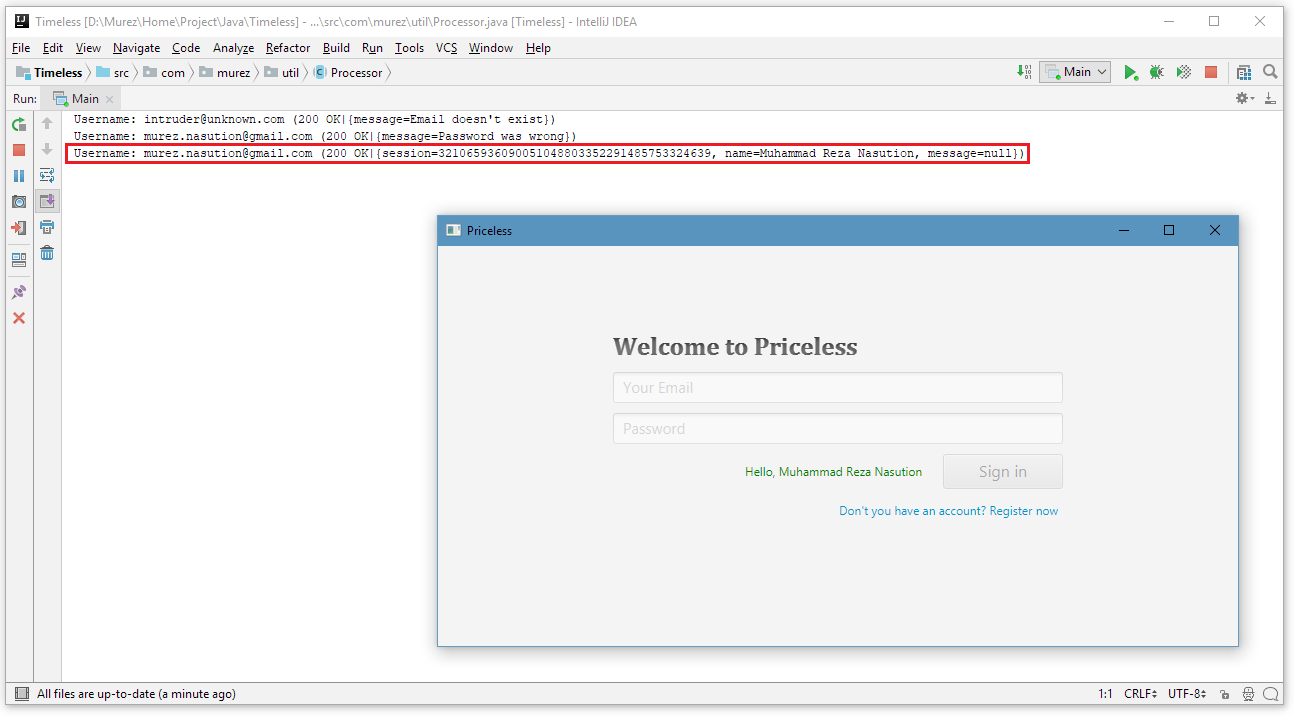Open the Navigate menu

click(136, 48)
